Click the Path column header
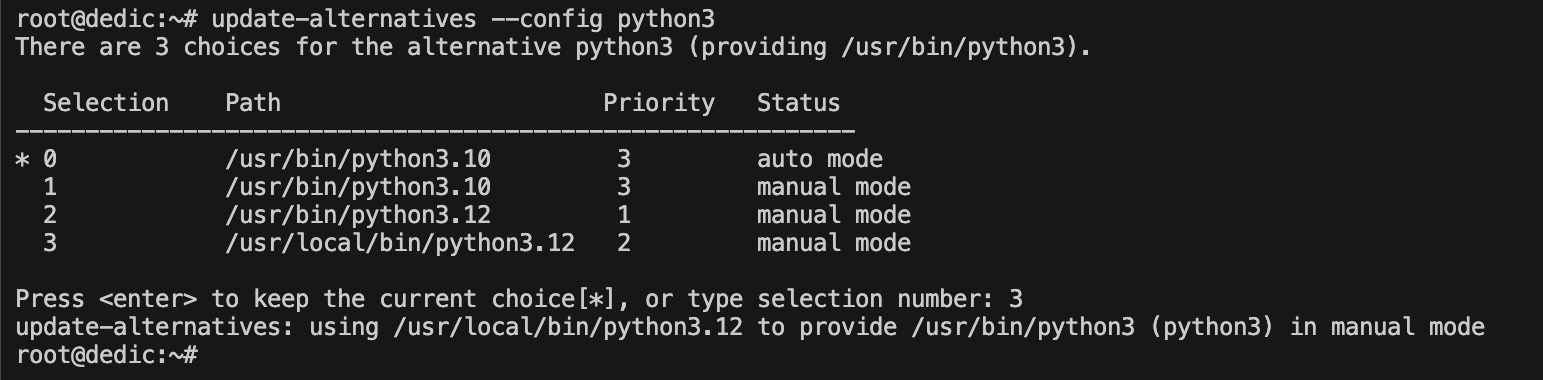The height and width of the screenshot is (380, 1543). 253,103
